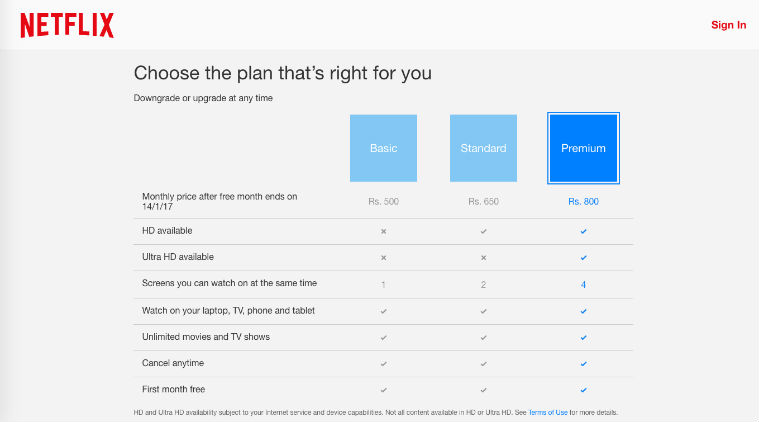Click the Standard HD available checkmark
The height and width of the screenshot is (422, 759).
pos(483,231)
